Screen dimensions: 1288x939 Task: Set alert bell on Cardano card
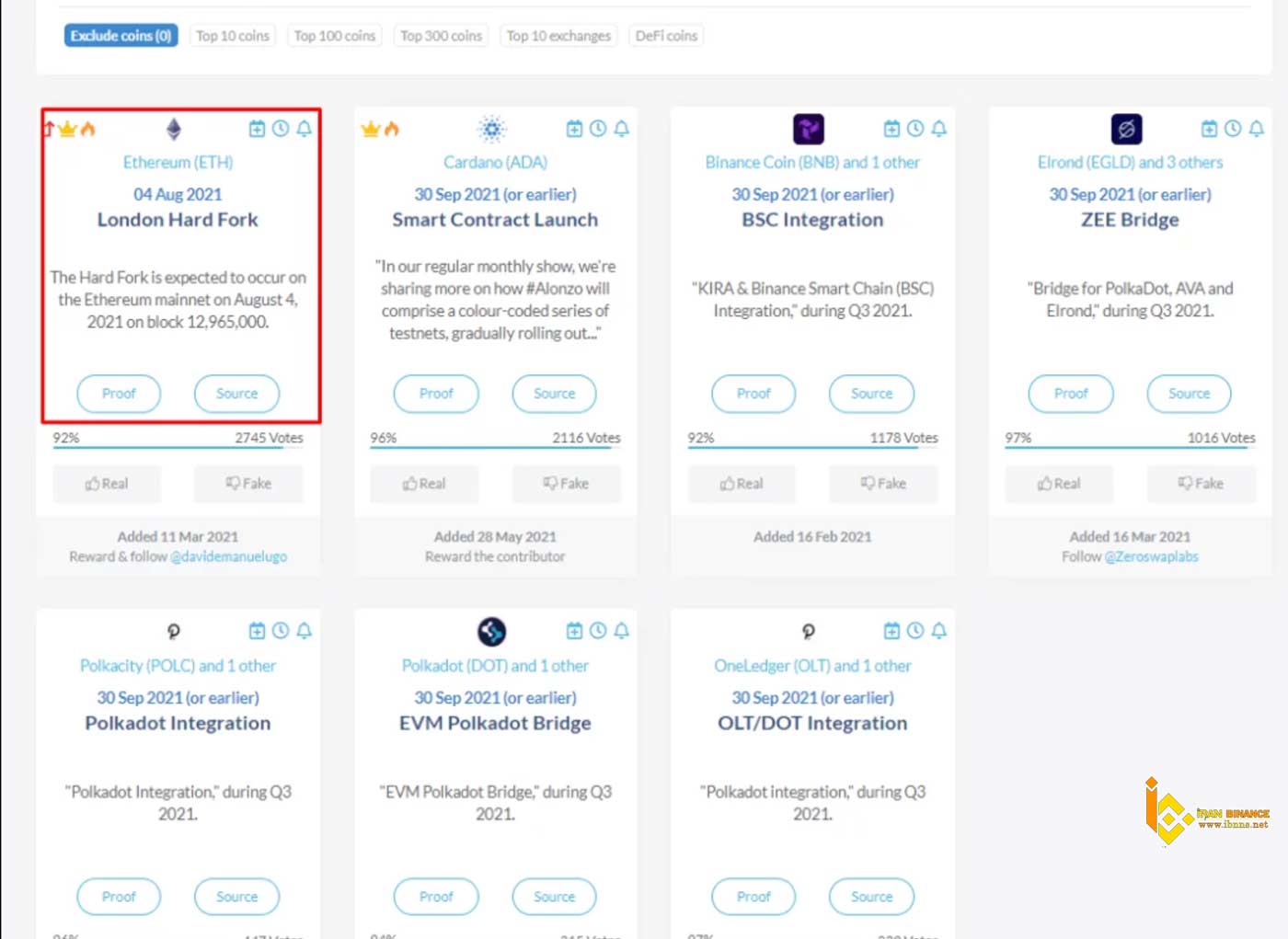coord(621,129)
